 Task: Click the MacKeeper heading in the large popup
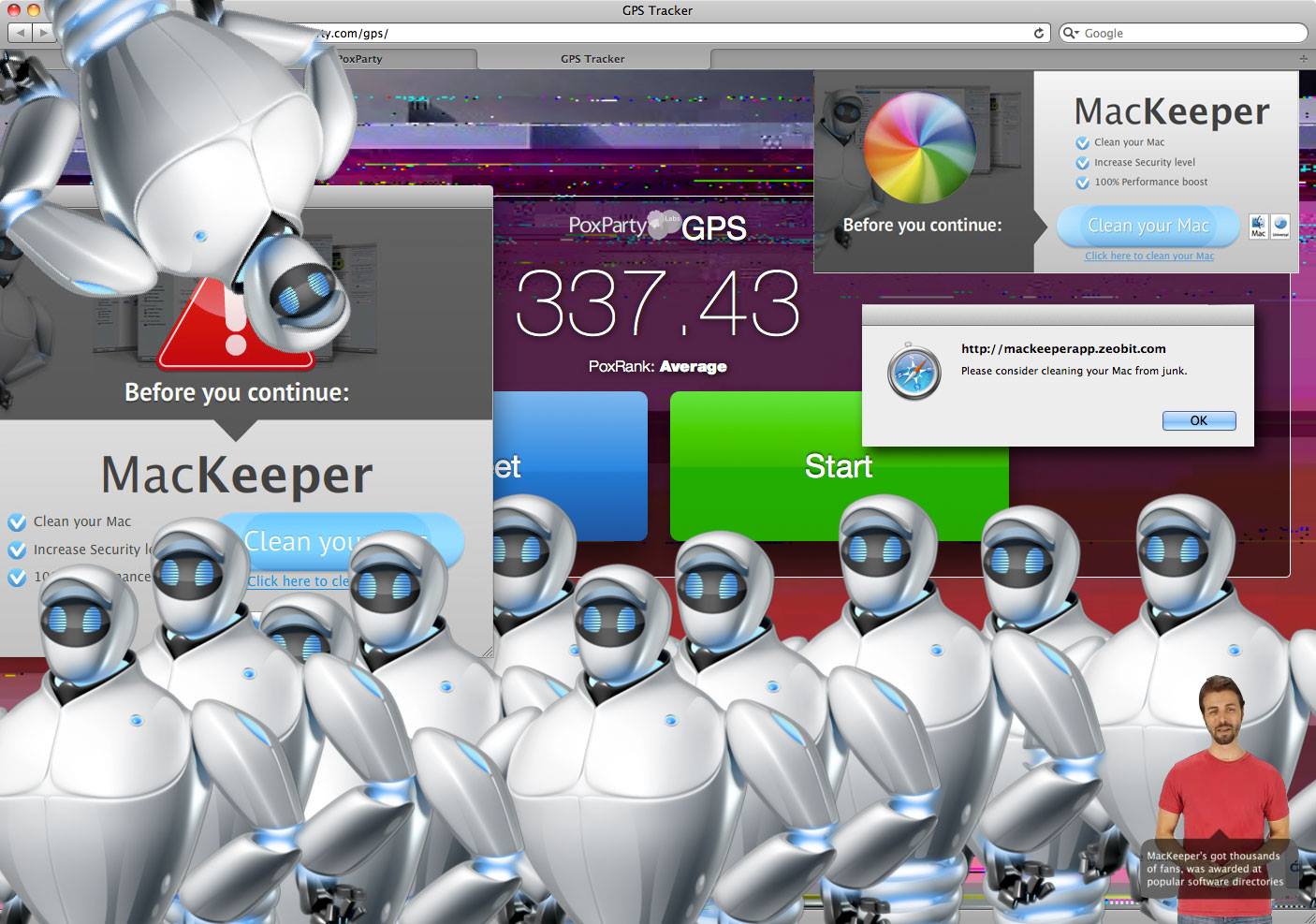tap(237, 475)
